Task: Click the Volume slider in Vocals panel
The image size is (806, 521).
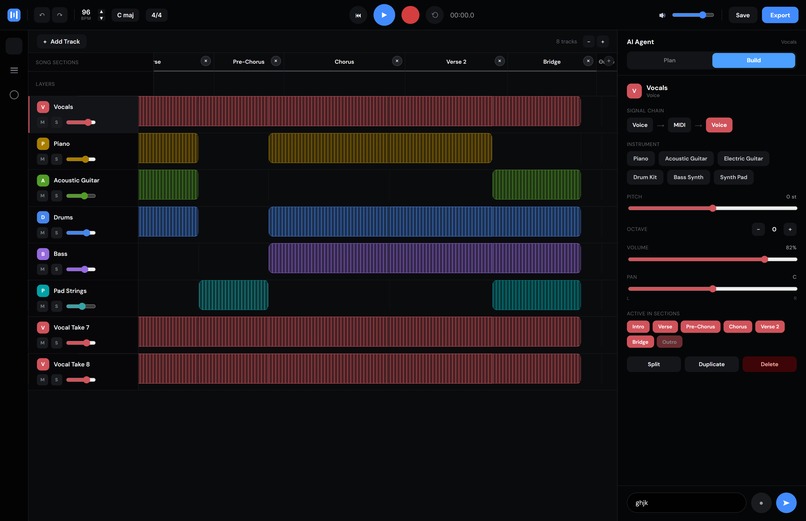Action: pos(712,259)
